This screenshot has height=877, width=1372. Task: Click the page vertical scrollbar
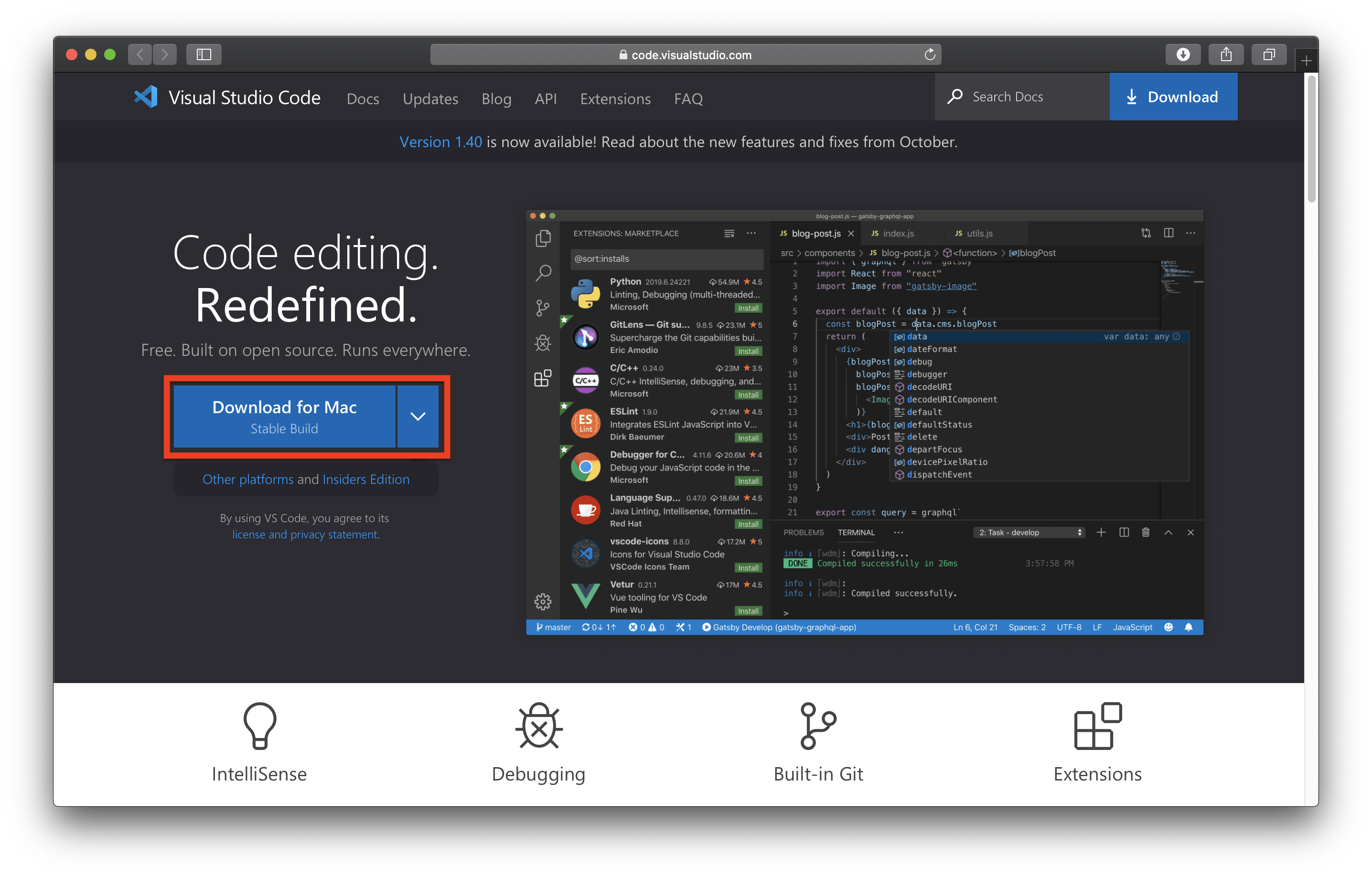pos(1311,139)
